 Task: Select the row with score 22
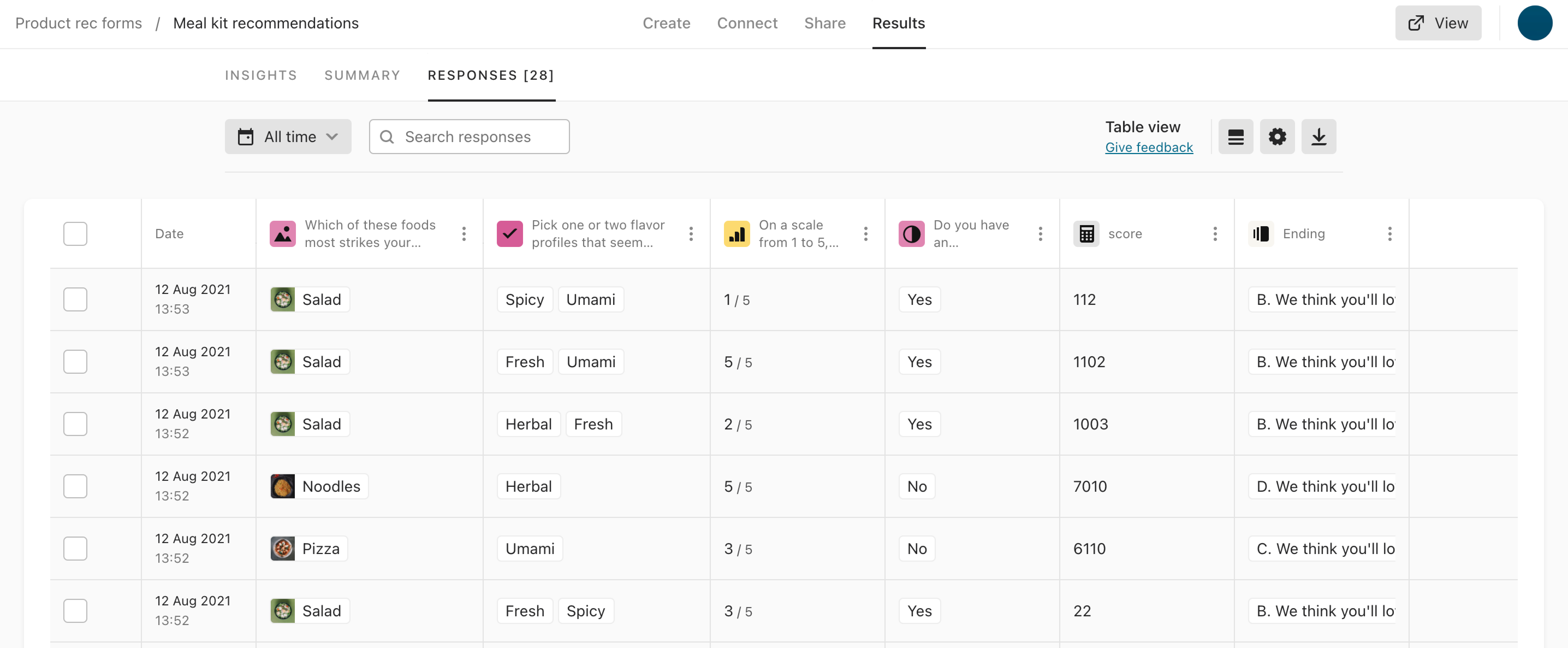click(75, 611)
